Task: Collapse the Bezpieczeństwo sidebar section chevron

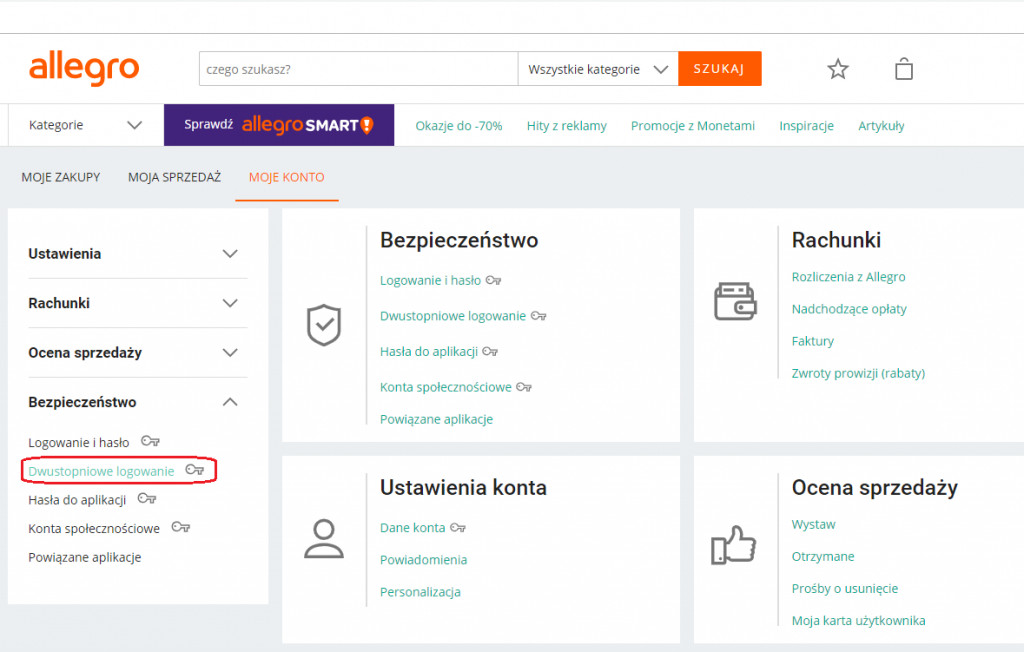Action: pyautogui.click(x=230, y=402)
